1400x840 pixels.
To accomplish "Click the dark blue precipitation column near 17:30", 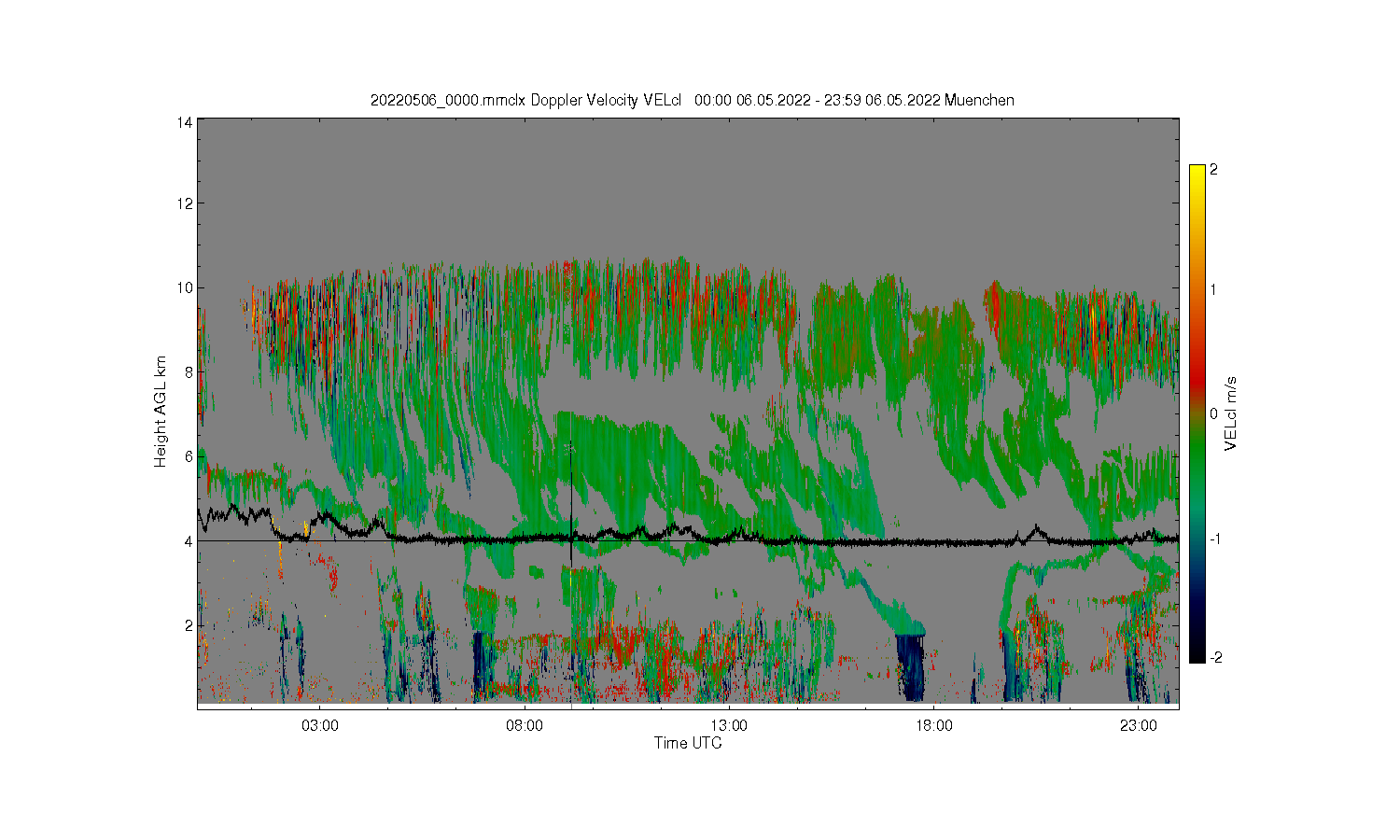I will pos(910,667).
